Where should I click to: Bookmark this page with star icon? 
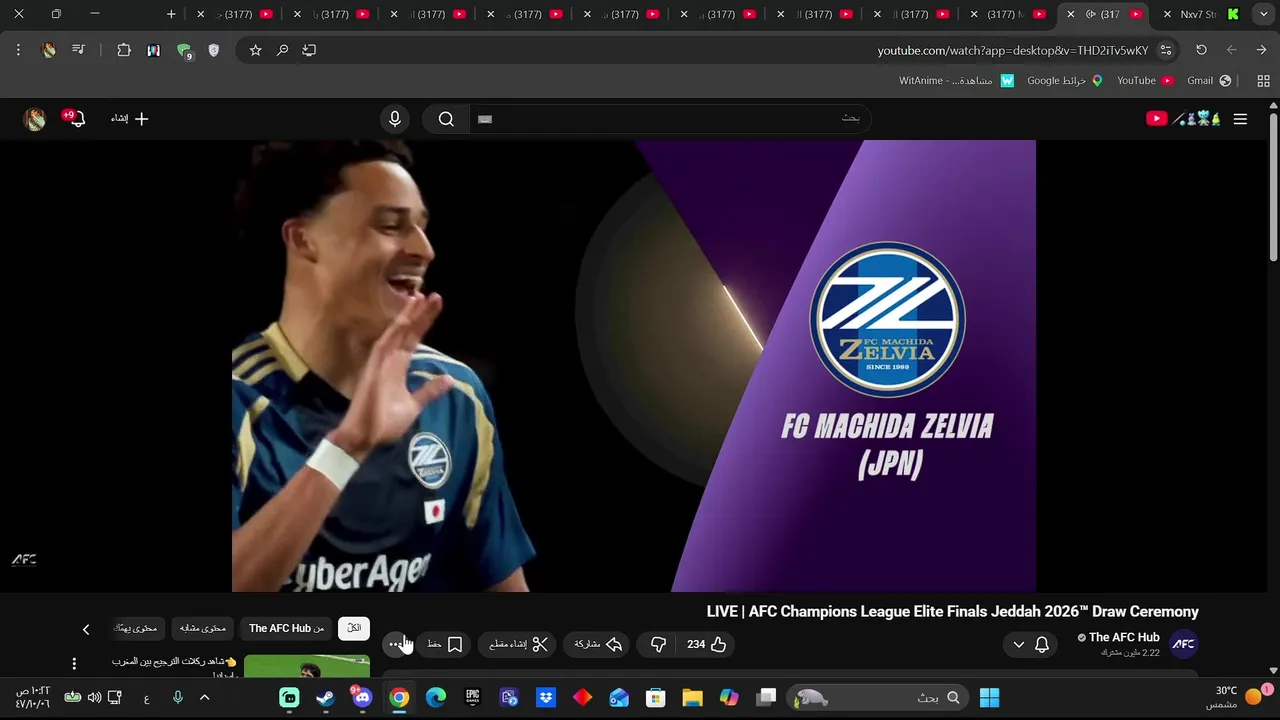click(x=255, y=50)
